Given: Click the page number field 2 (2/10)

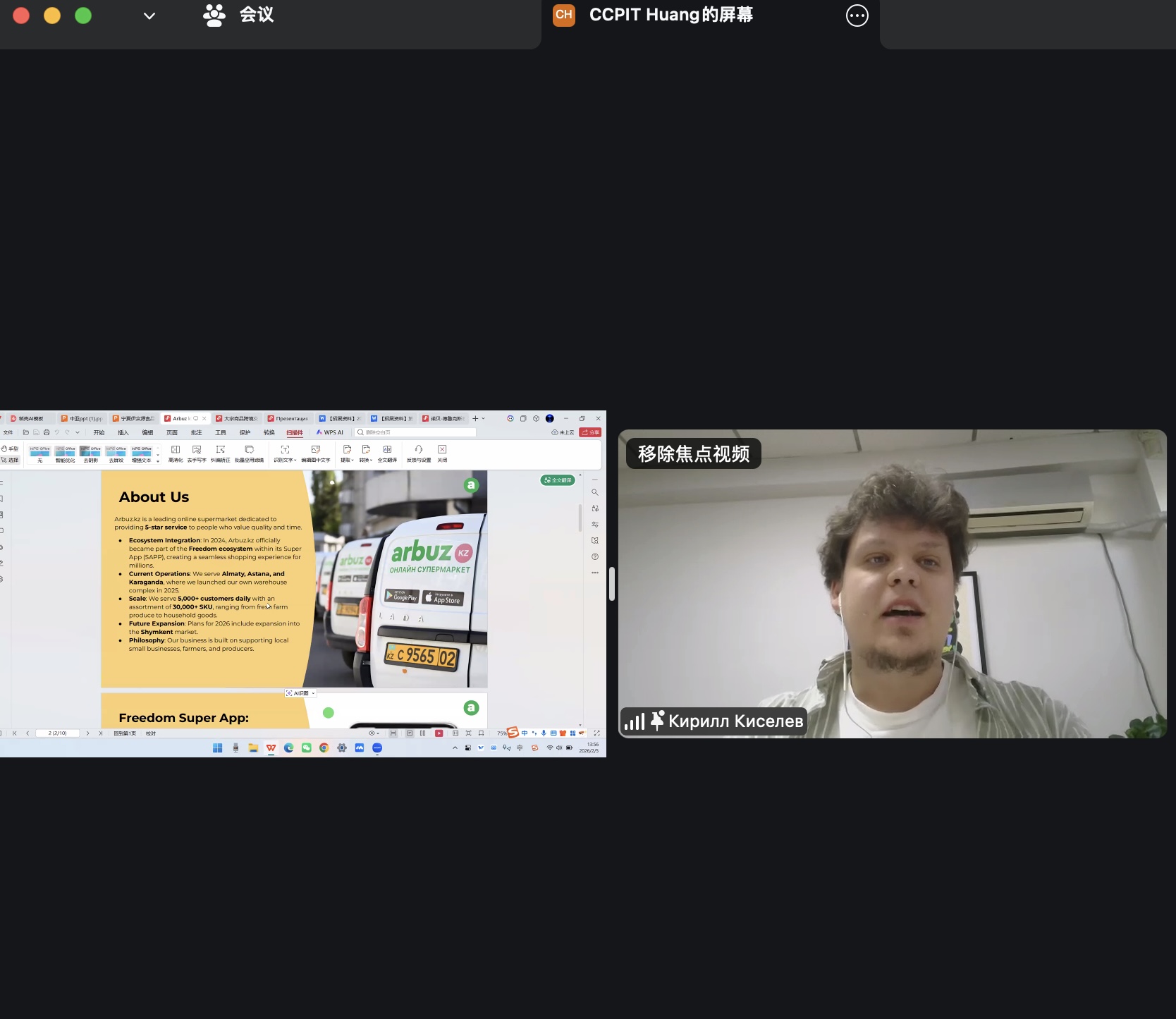Looking at the screenshot, I should pos(58,733).
